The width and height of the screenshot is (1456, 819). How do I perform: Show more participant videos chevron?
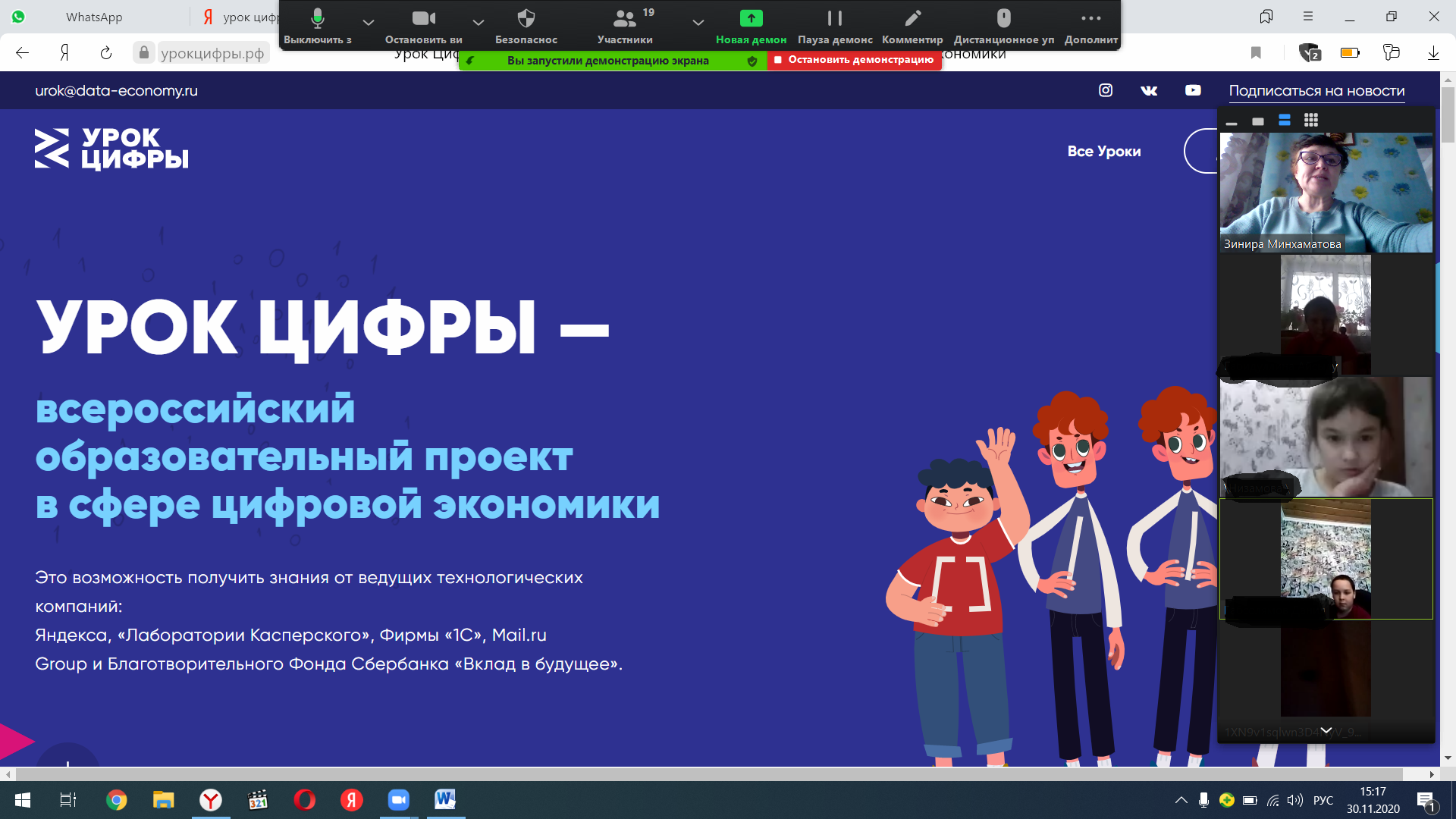(1326, 730)
